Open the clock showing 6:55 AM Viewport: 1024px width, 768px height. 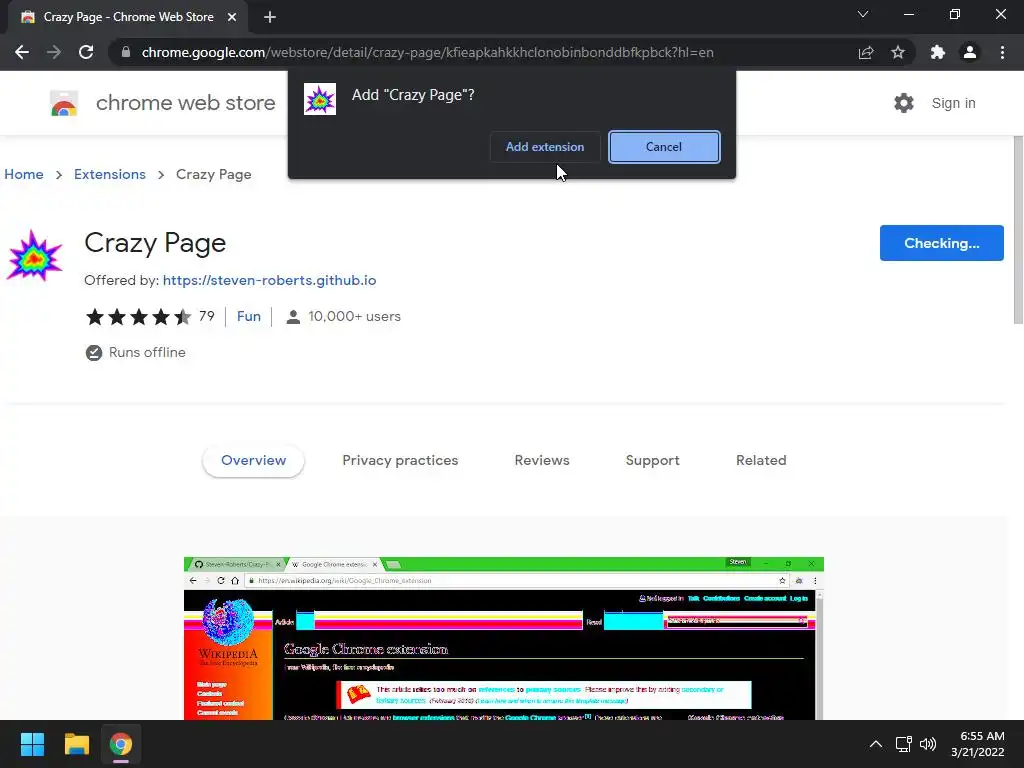[x=978, y=744]
